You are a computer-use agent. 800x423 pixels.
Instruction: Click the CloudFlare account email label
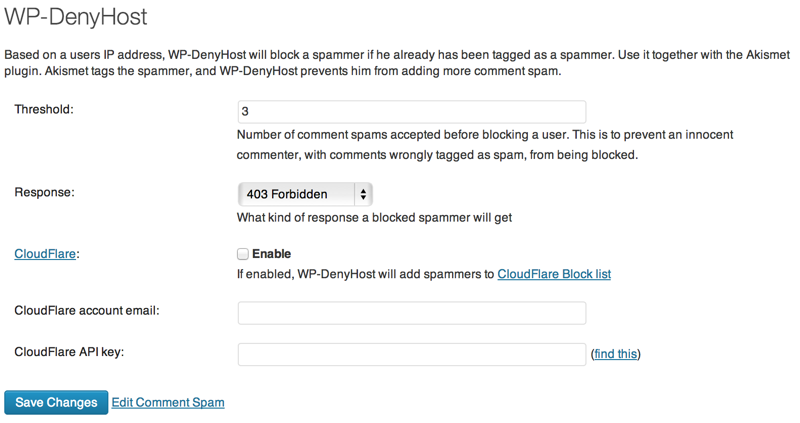point(87,310)
